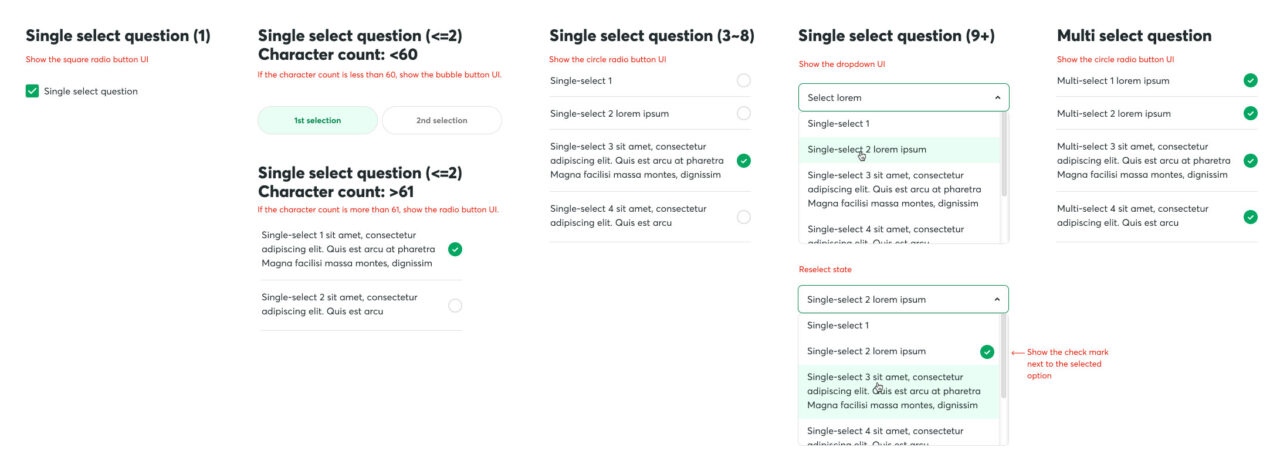Select radio for Single-select 4 in 3~8 list

coord(743,216)
